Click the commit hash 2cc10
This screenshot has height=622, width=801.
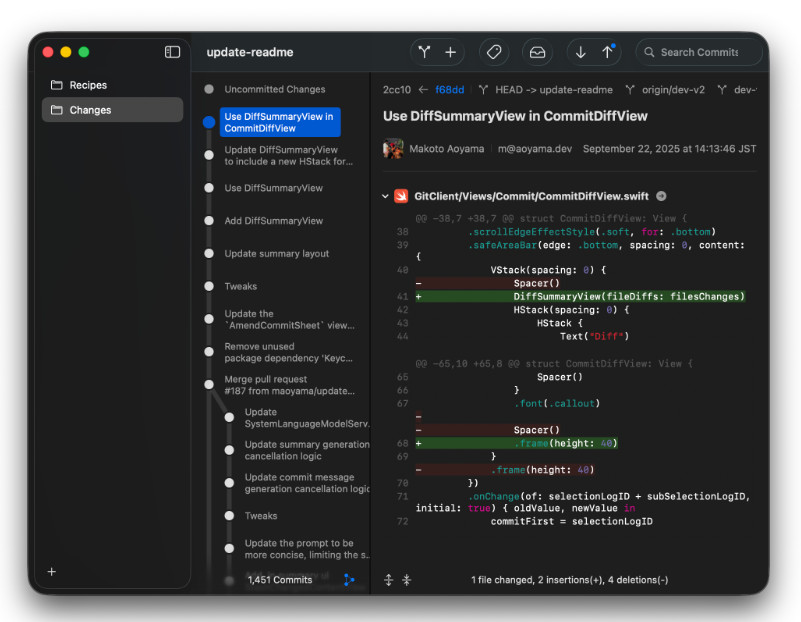(x=397, y=90)
